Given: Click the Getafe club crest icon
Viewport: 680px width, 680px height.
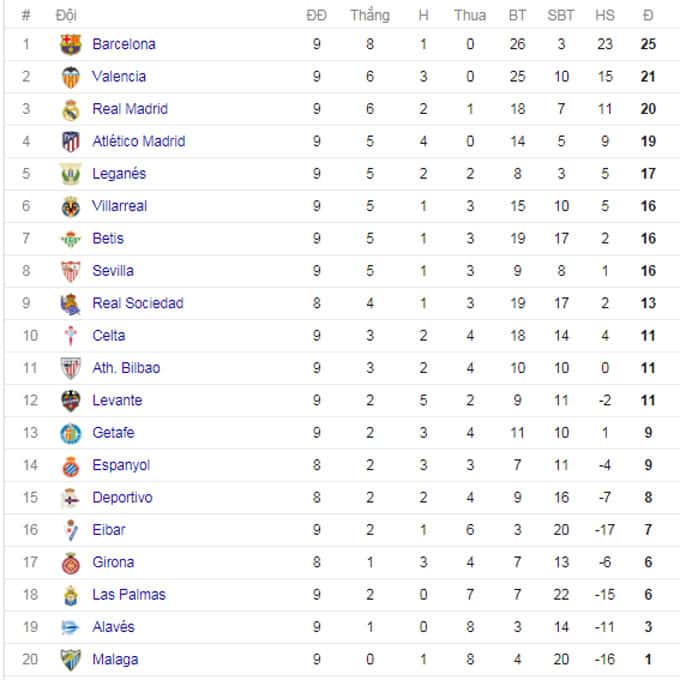Looking at the screenshot, I should point(70,433).
